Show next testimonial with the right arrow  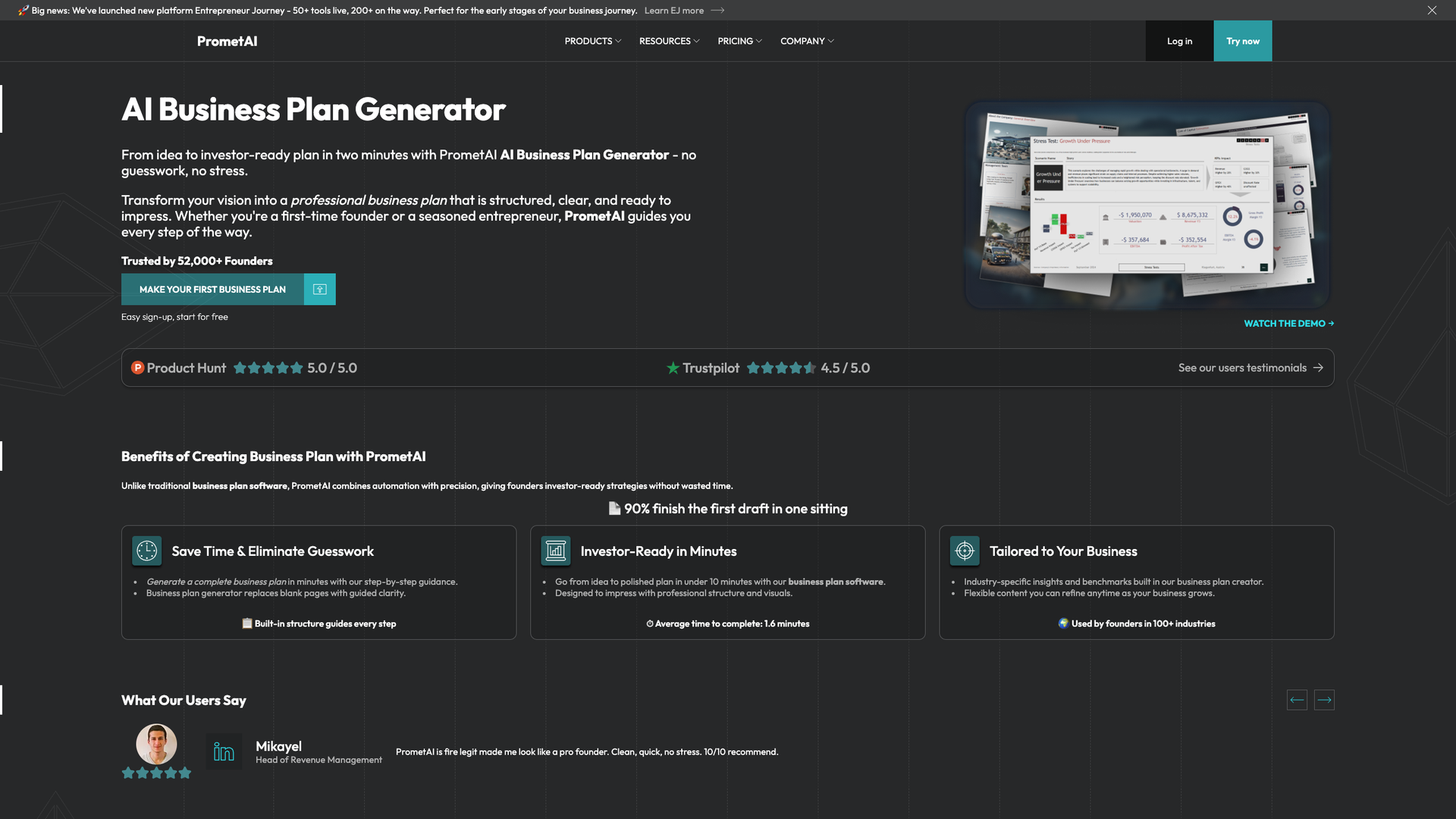[1325, 700]
